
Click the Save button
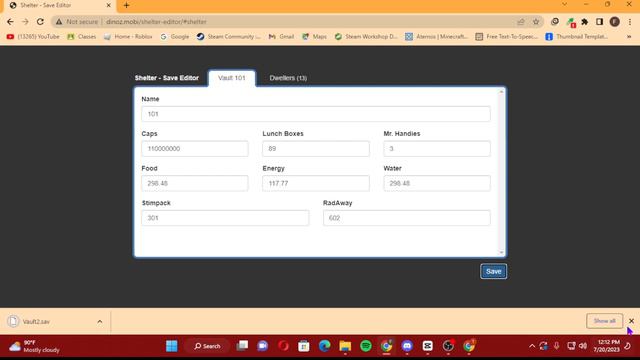[493, 271]
